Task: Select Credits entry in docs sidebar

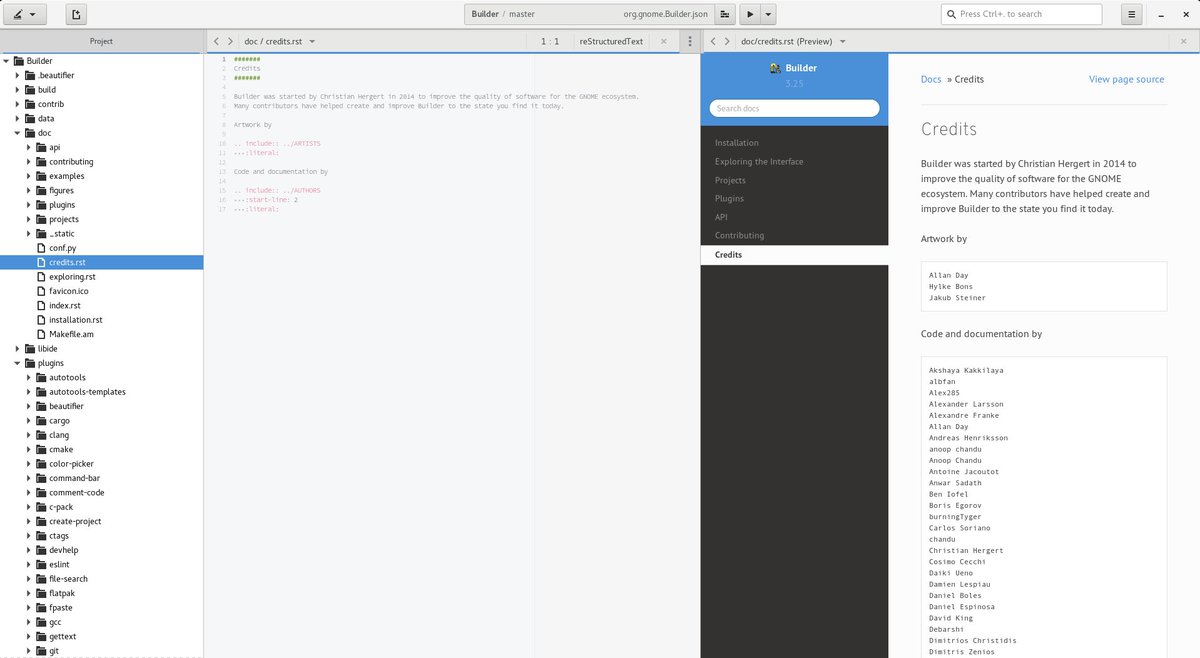Action: pos(794,255)
